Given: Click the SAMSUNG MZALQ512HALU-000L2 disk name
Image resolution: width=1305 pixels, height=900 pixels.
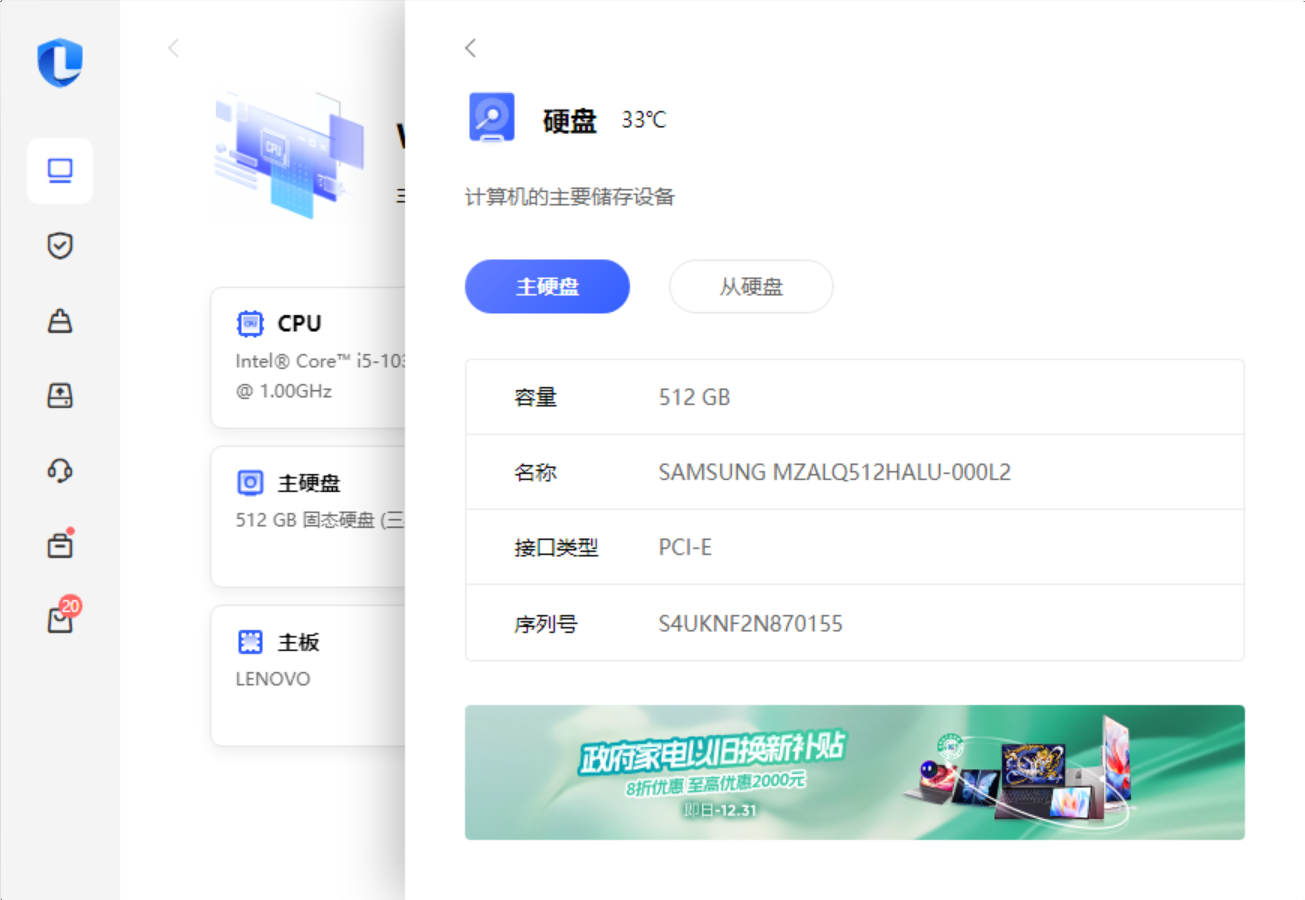Looking at the screenshot, I should click(x=835, y=472).
